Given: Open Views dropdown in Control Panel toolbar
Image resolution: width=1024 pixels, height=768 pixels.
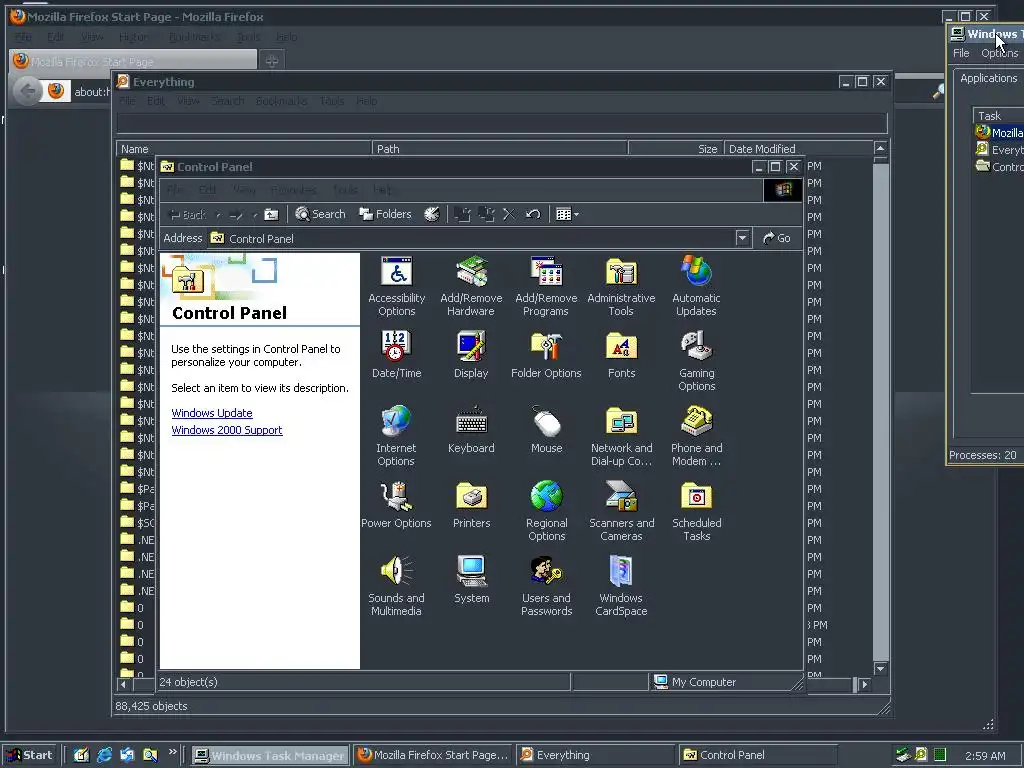Looking at the screenshot, I should (x=567, y=214).
